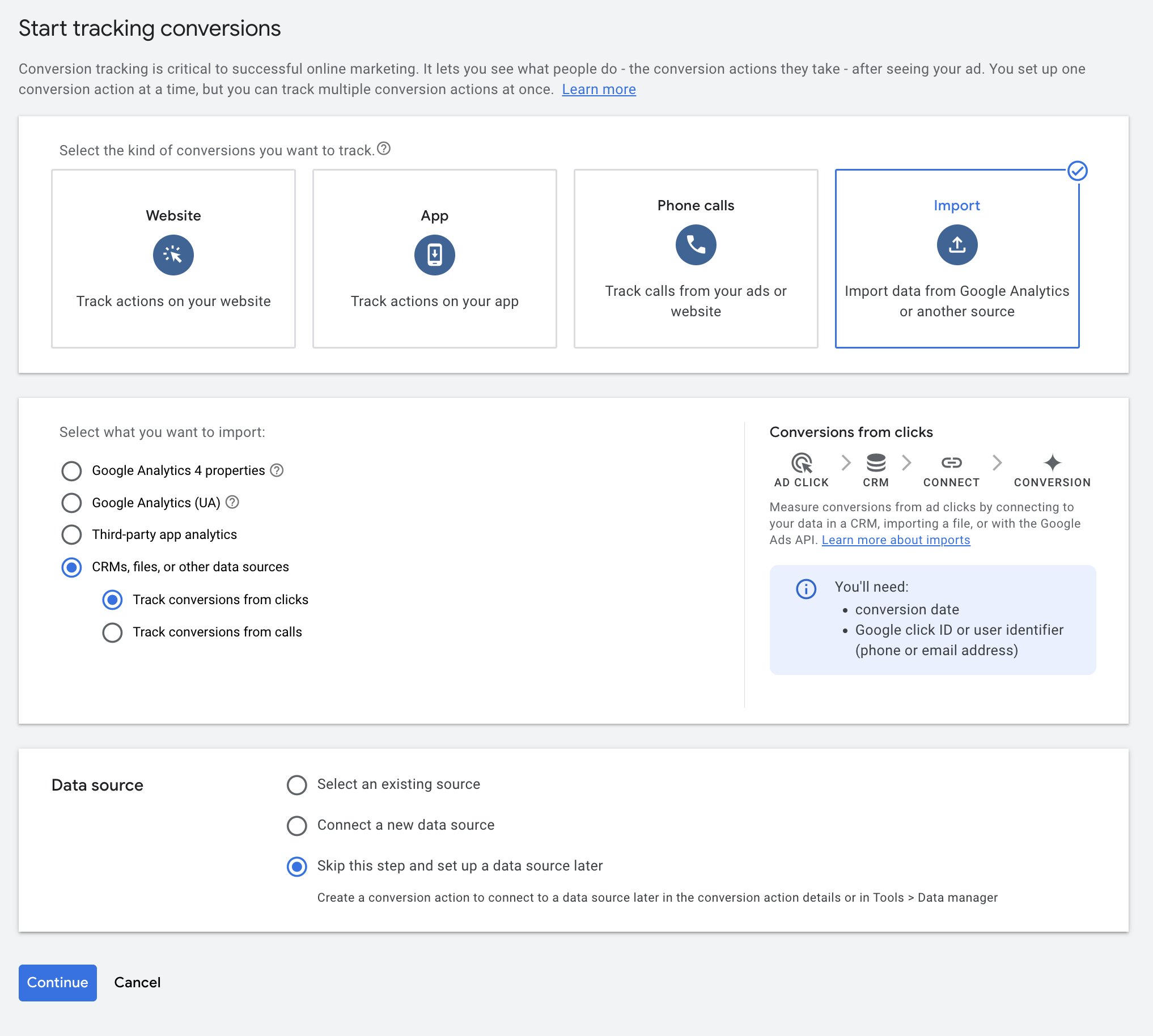The image size is (1153, 1036).
Task: Select Google Analytics 4 properties radio
Action: tap(72, 471)
